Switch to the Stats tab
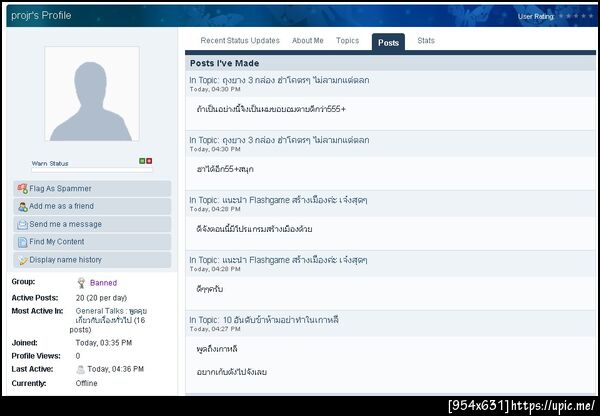This screenshot has width=600, height=416. pyautogui.click(x=426, y=41)
